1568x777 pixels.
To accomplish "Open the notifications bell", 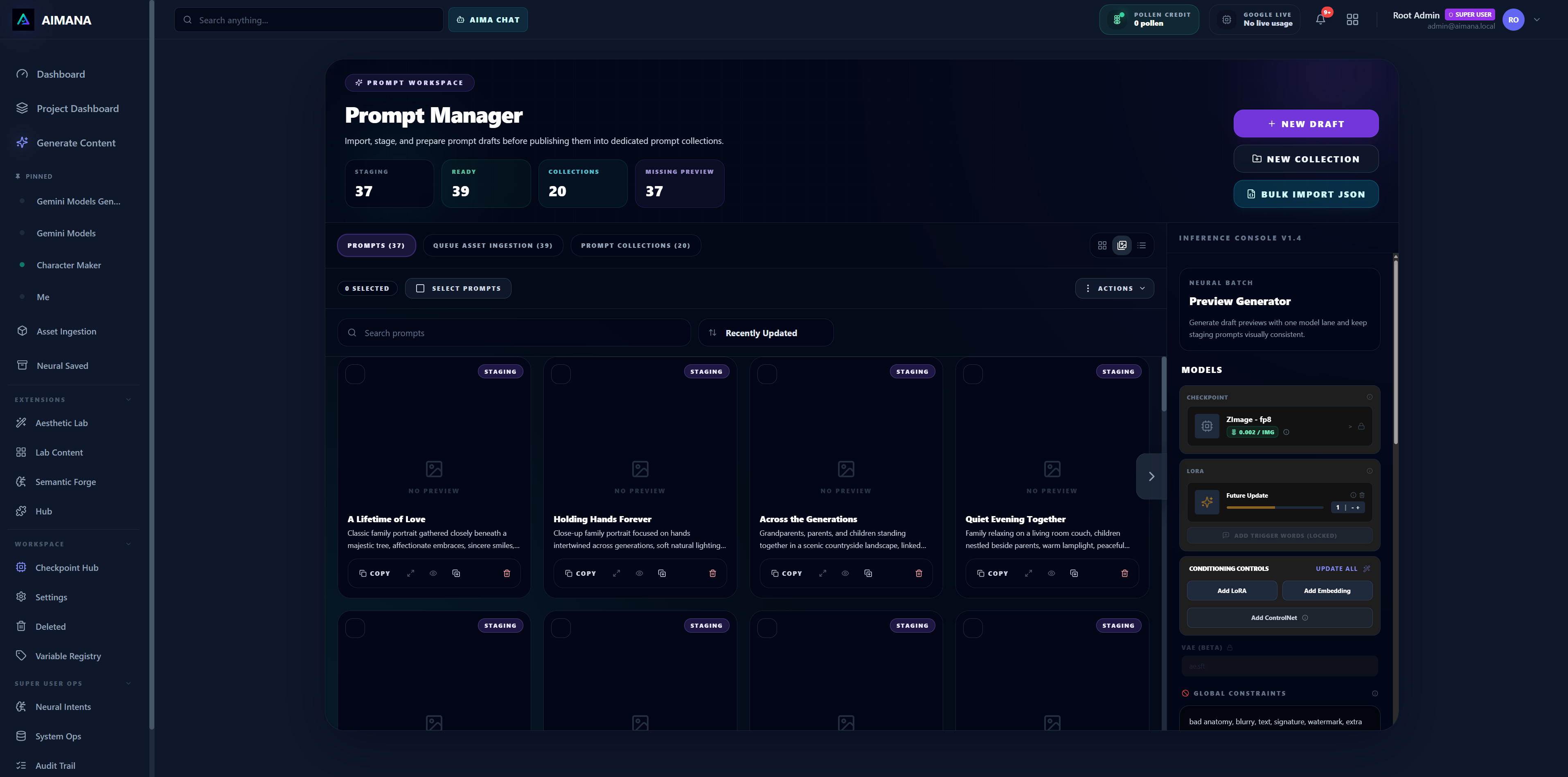I will click(1320, 20).
